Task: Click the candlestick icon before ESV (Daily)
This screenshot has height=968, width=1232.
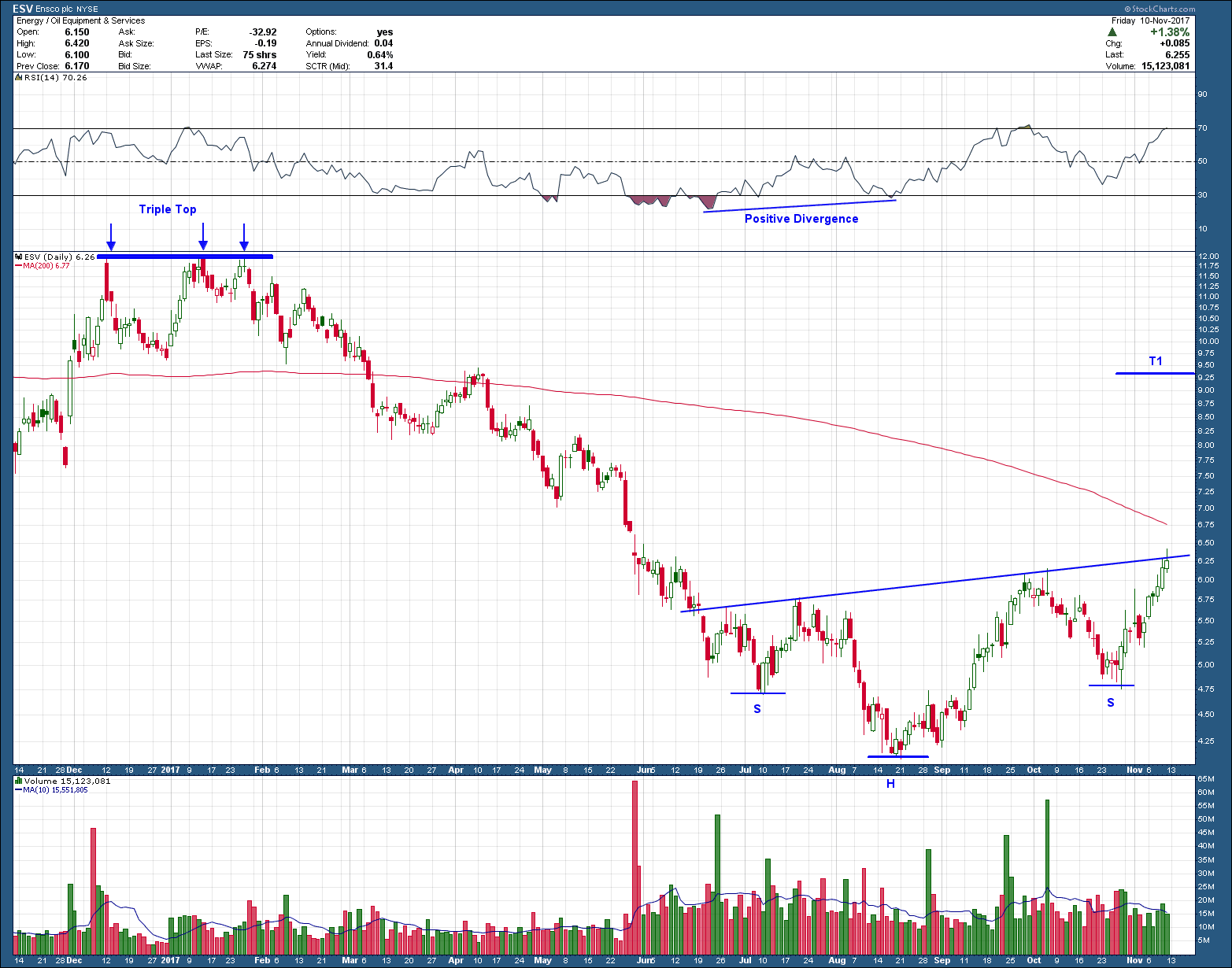Action: point(19,257)
